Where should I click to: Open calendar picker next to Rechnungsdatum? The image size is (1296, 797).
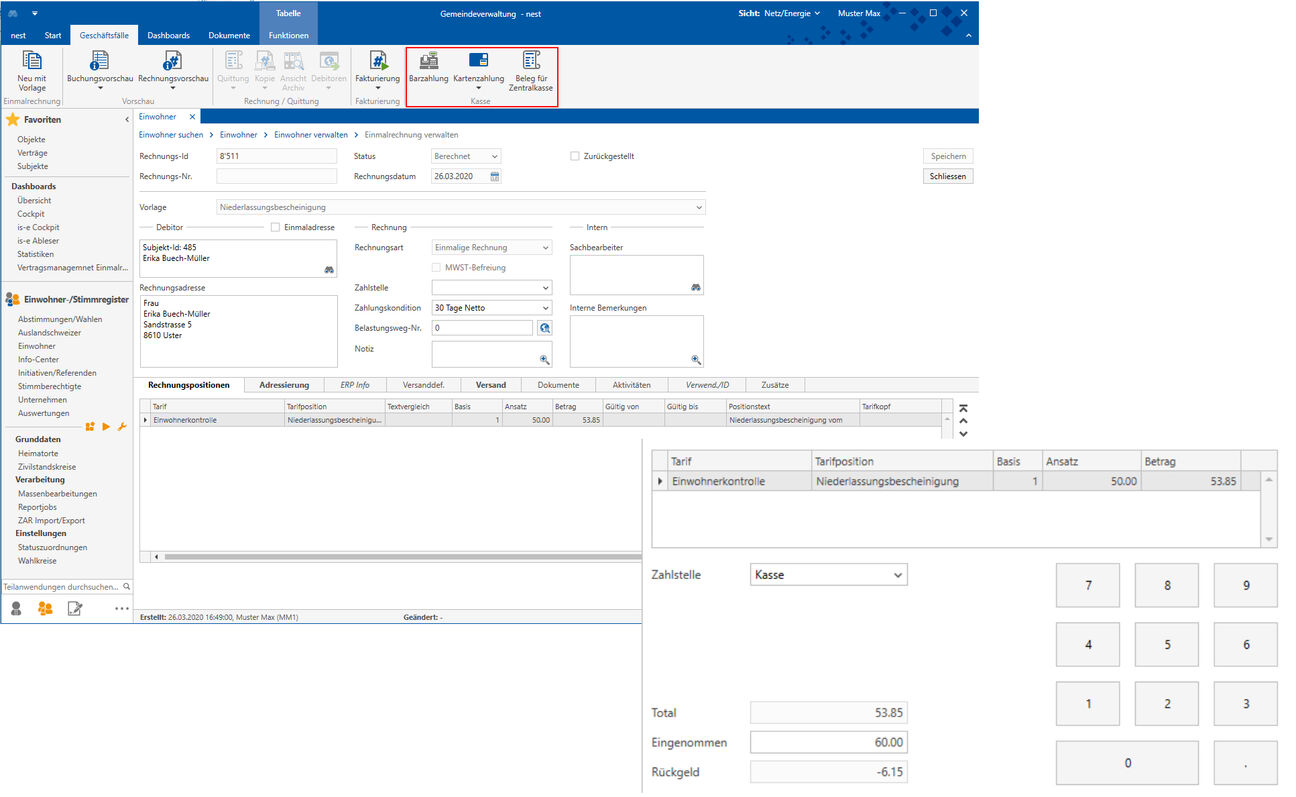pyautogui.click(x=494, y=177)
